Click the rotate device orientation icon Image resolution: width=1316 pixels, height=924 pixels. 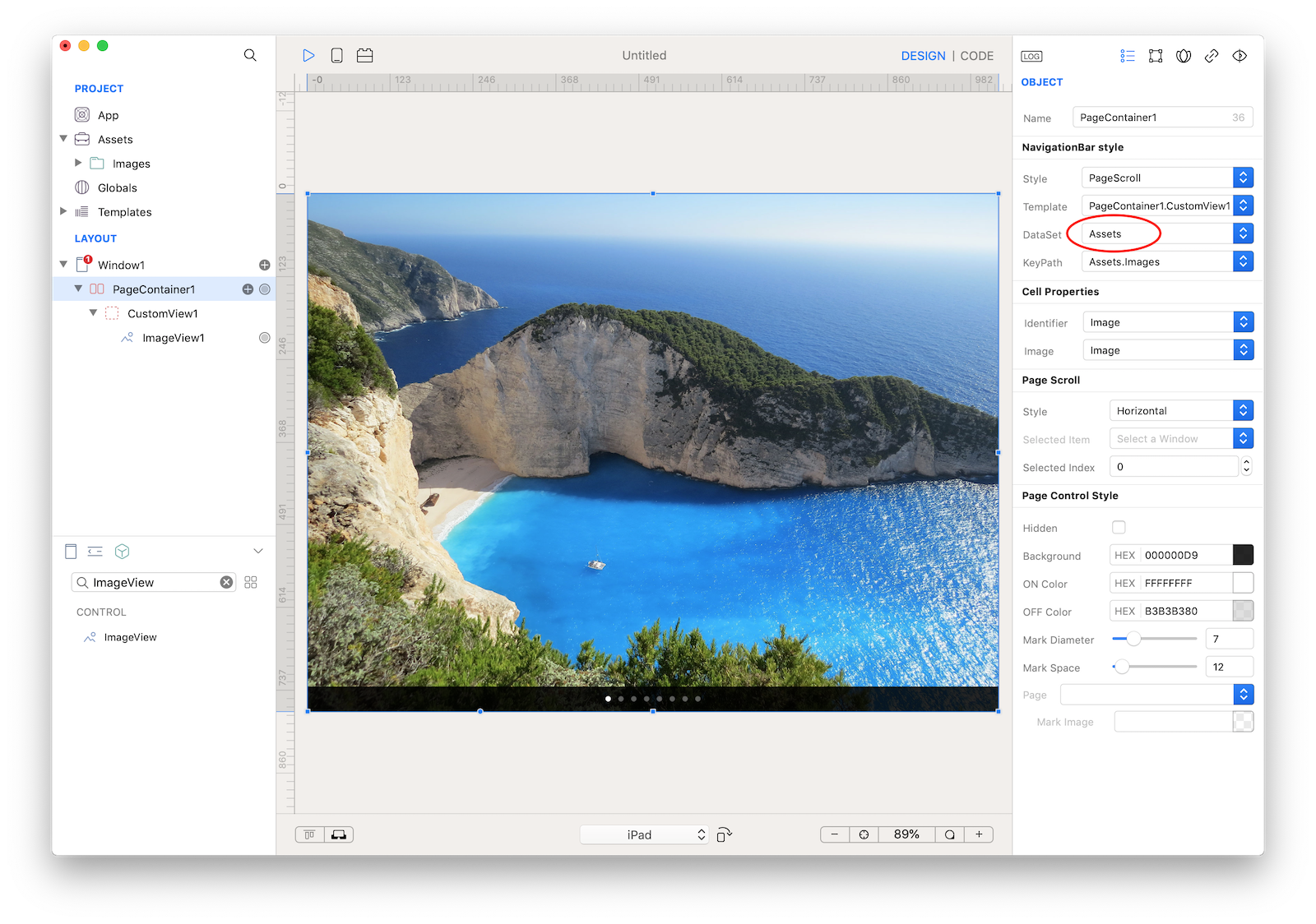[x=724, y=834]
